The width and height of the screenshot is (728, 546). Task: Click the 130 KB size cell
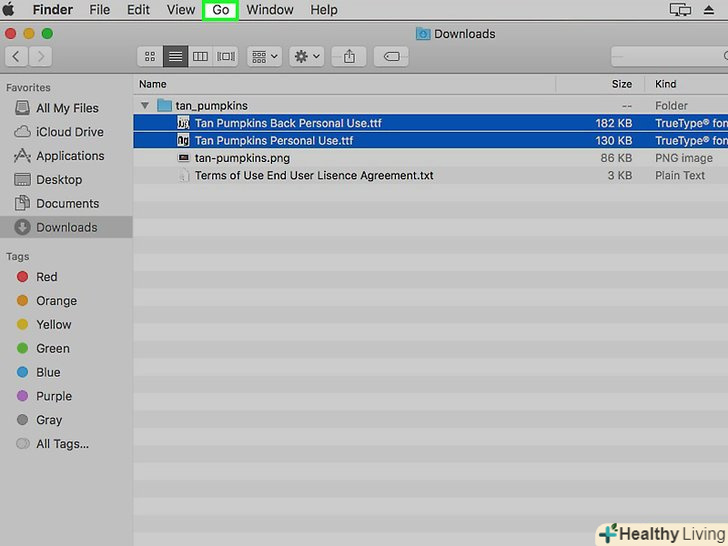coord(614,141)
